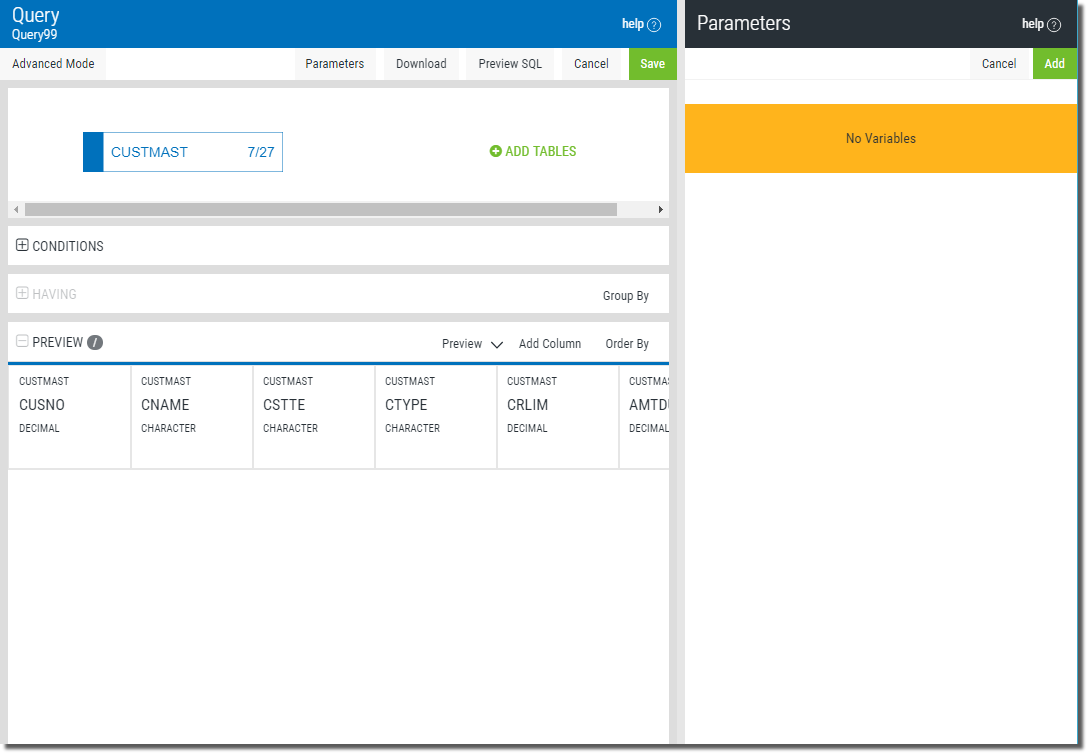
Task: Select the CTYPE column header
Action: pos(436,417)
